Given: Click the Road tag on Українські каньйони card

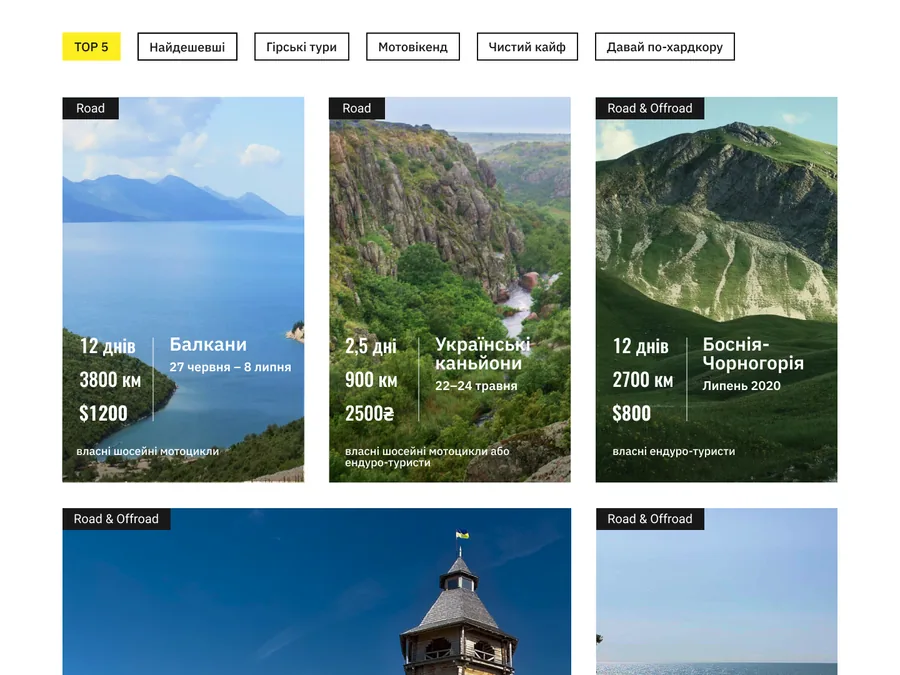Looking at the screenshot, I should (356, 108).
